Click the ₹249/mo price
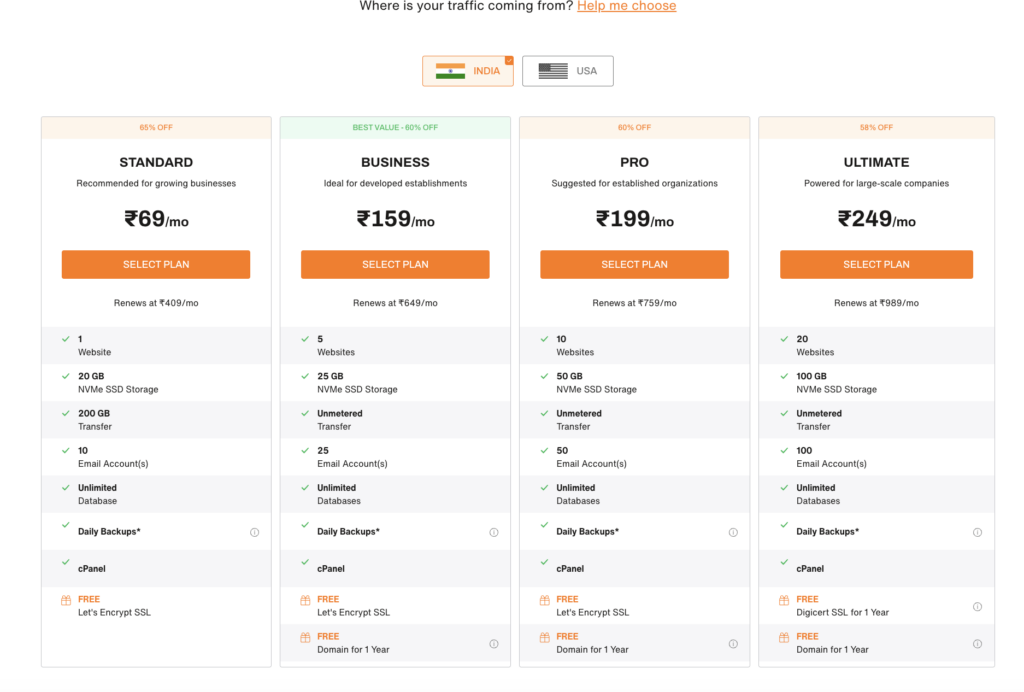 [876, 219]
